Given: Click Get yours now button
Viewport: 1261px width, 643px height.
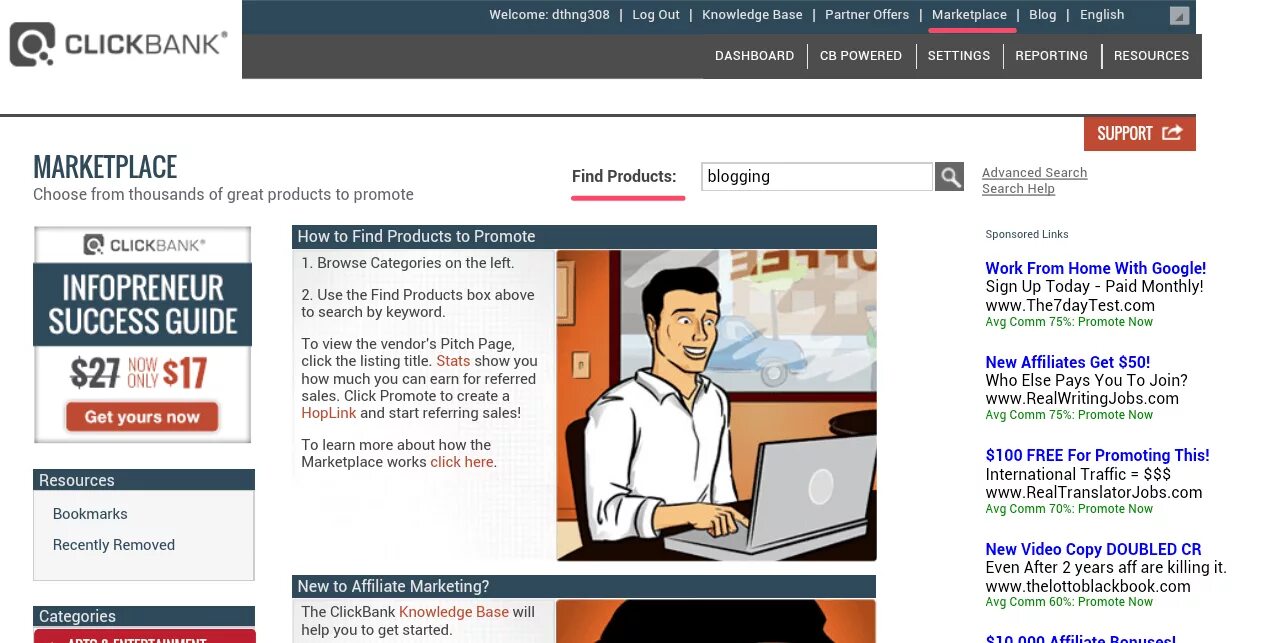Looking at the screenshot, I should click(142, 417).
